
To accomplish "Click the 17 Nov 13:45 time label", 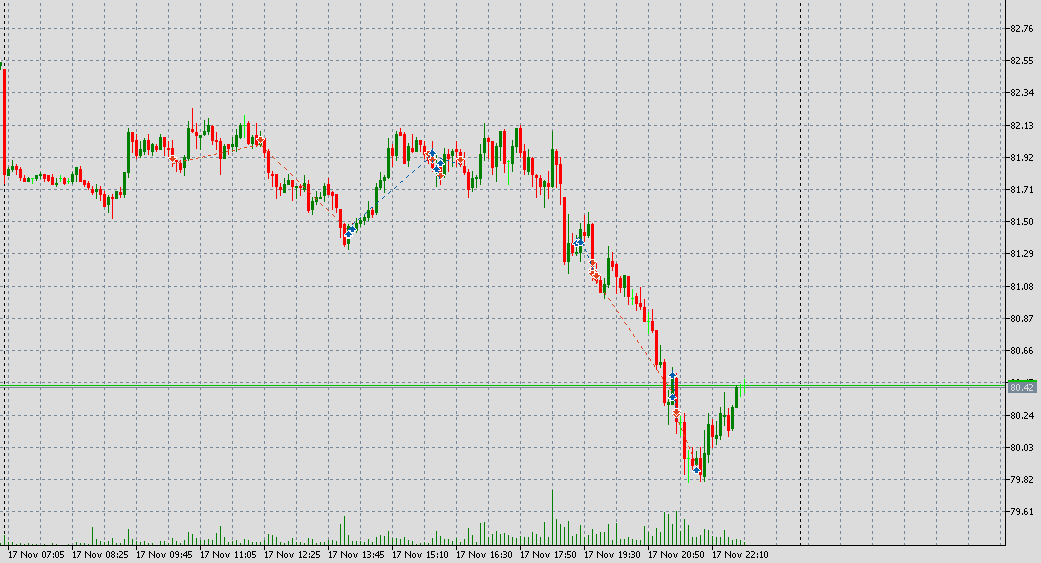I will tap(357, 554).
